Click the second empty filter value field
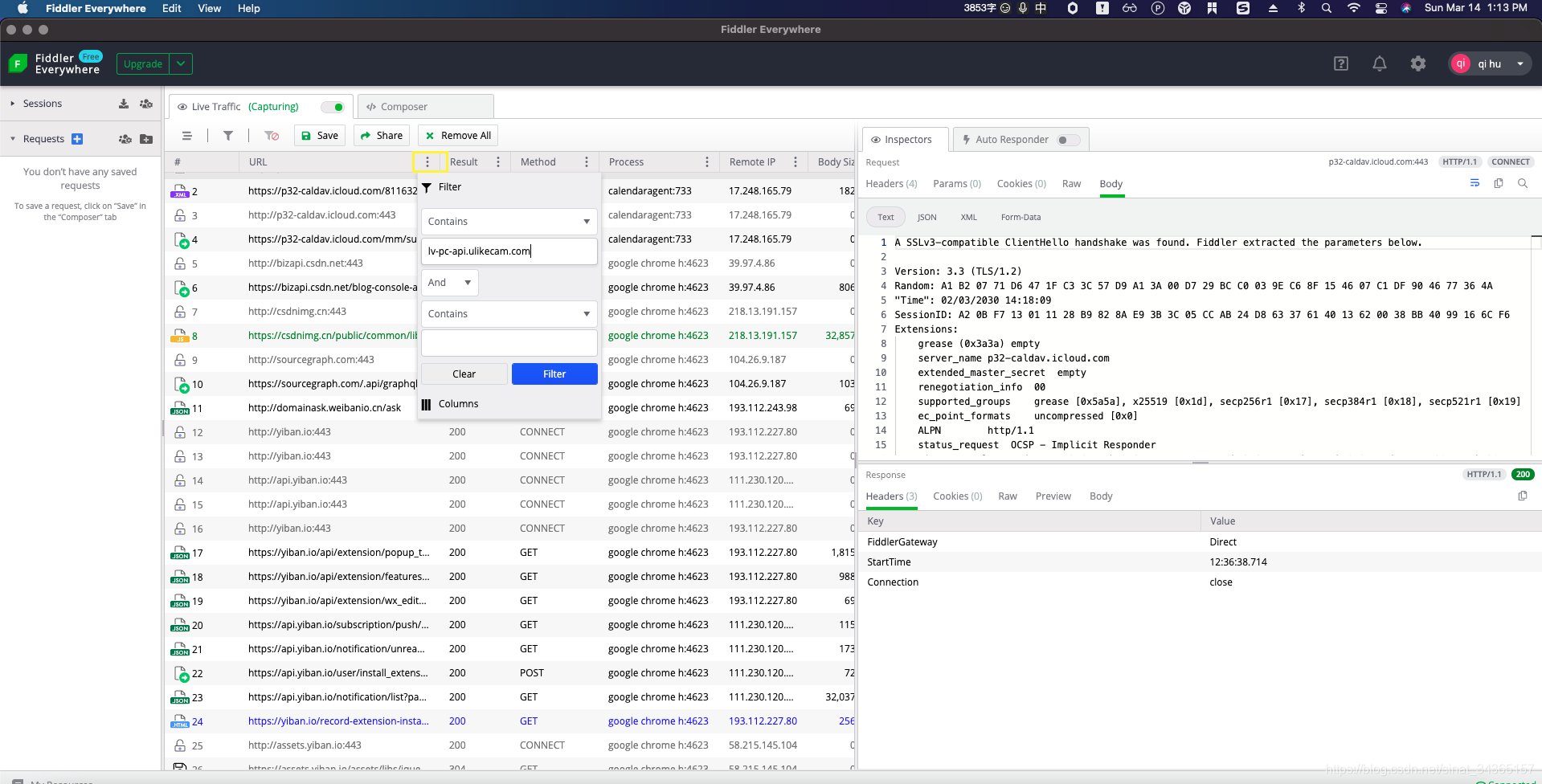Image resolution: width=1542 pixels, height=784 pixels. 509,343
